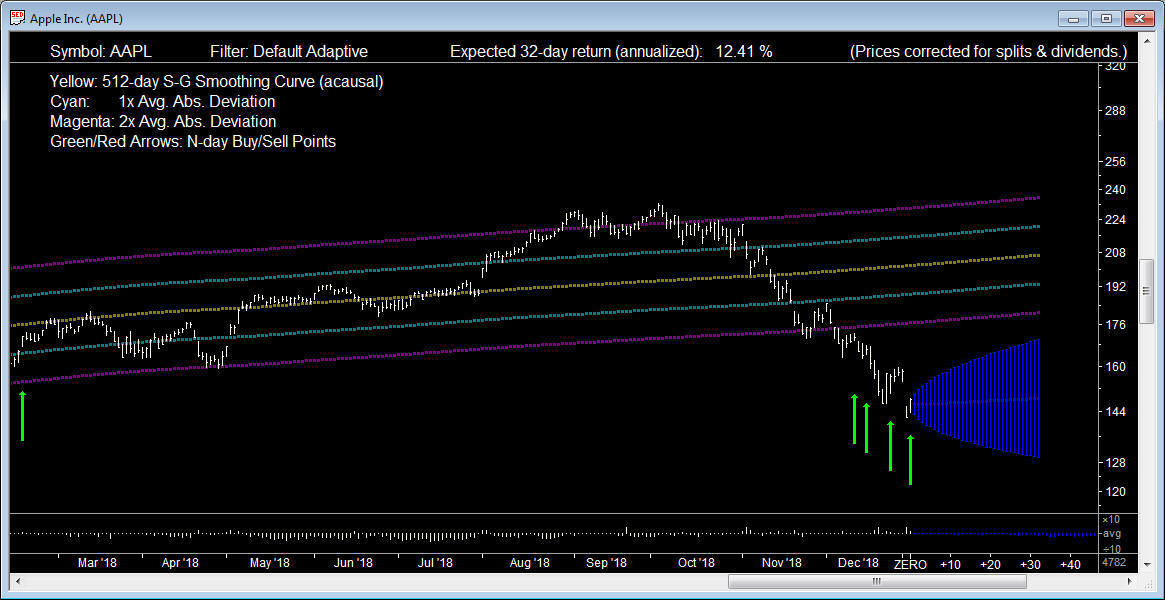Click the horizontal scrollbar left arrow
The width and height of the screenshot is (1165, 600).
(x=16, y=581)
